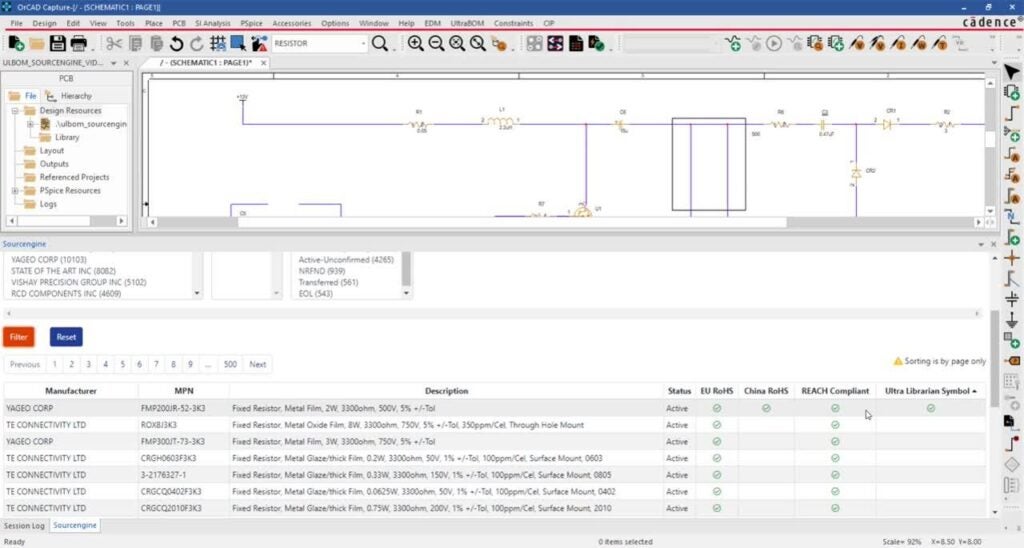Select the Referenced Projects folder
This screenshot has height=548, width=1024.
tap(74, 178)
